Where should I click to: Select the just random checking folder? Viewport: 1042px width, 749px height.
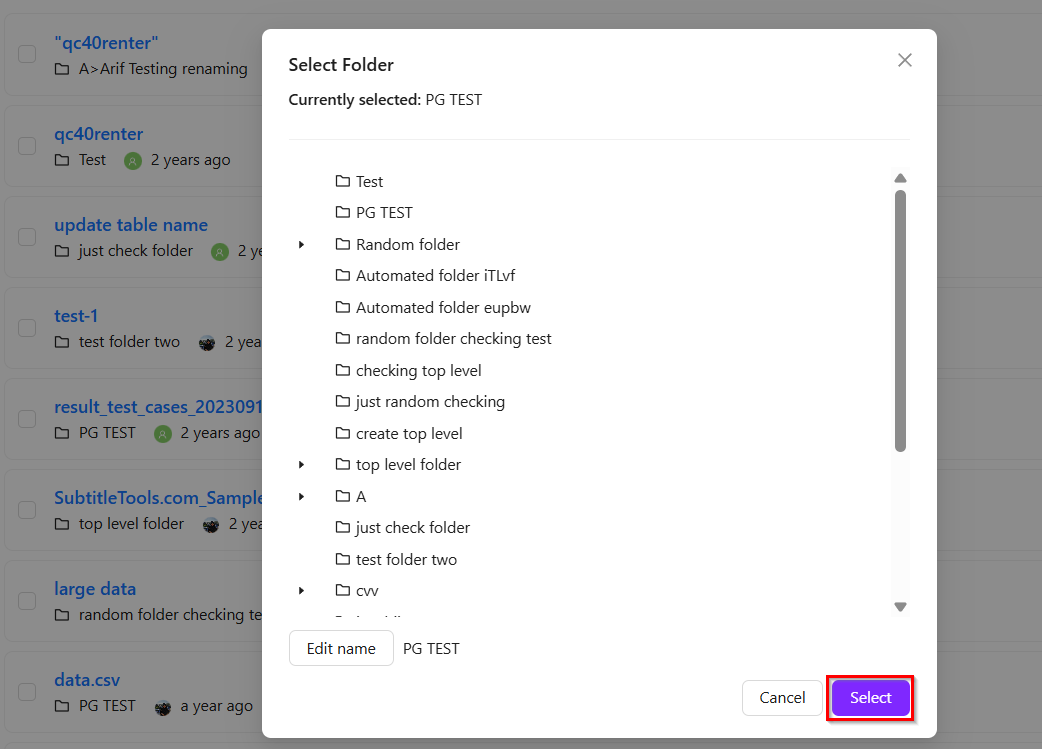tap(430, 402)
